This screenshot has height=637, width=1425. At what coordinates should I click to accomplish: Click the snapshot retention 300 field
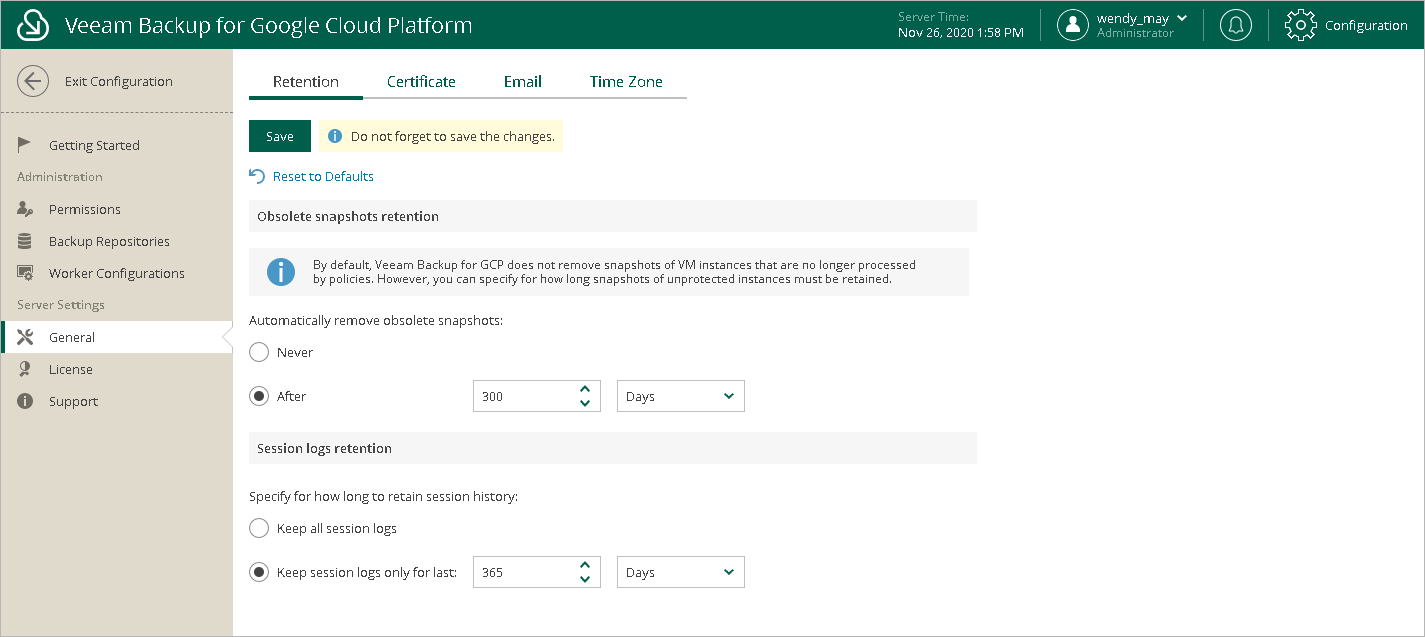pos(525,396)
